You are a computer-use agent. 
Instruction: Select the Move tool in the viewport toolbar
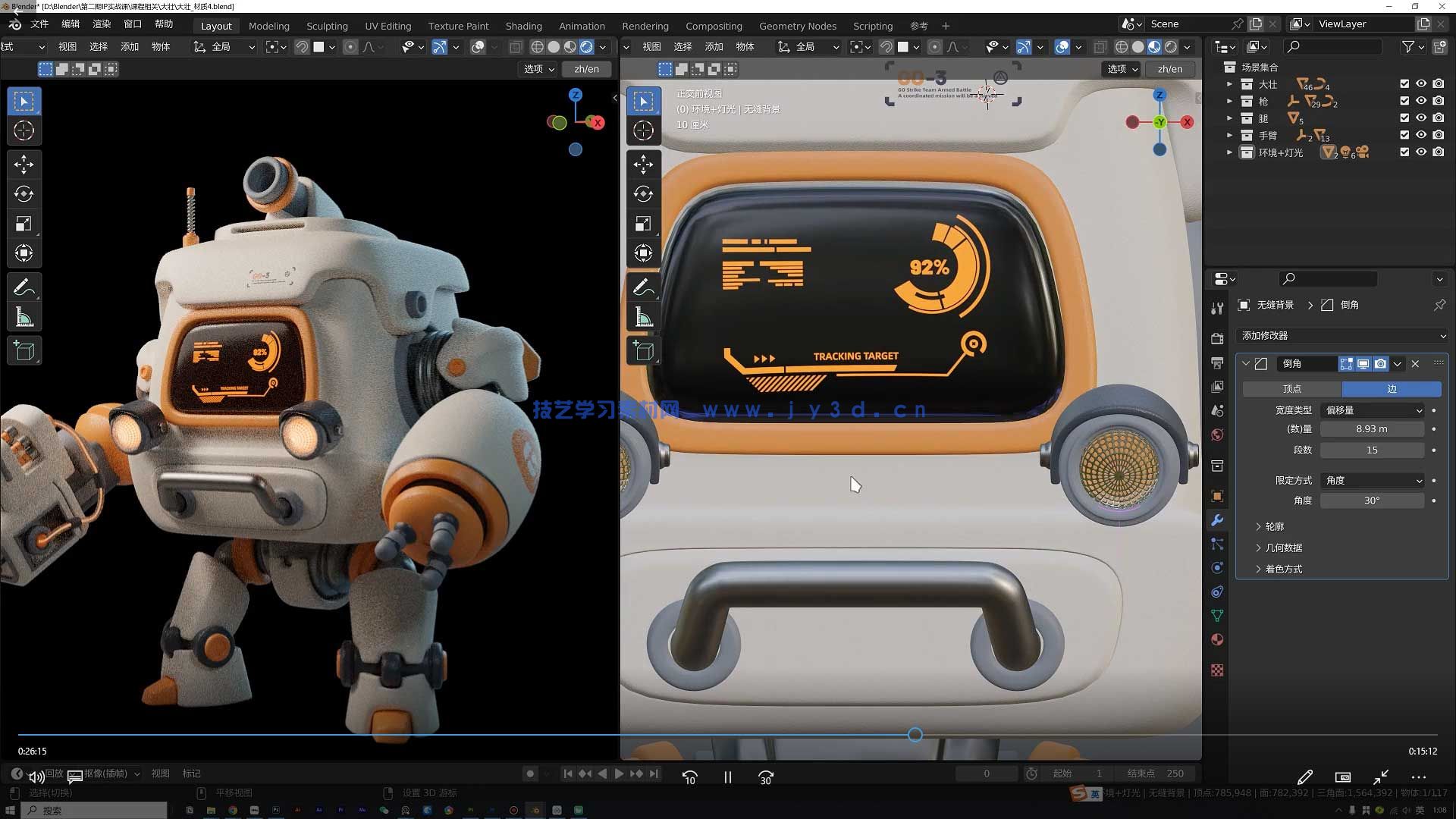click(24, 164)
